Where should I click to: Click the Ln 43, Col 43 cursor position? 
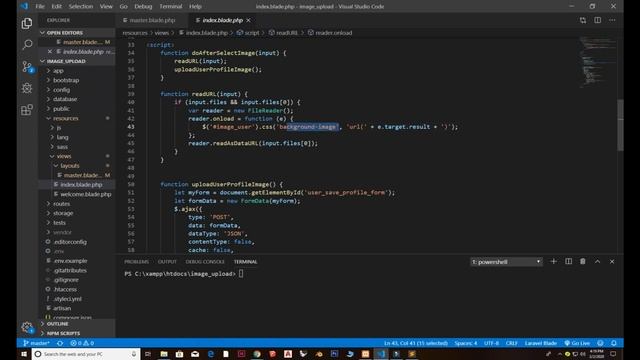click(x=416, y=343)
